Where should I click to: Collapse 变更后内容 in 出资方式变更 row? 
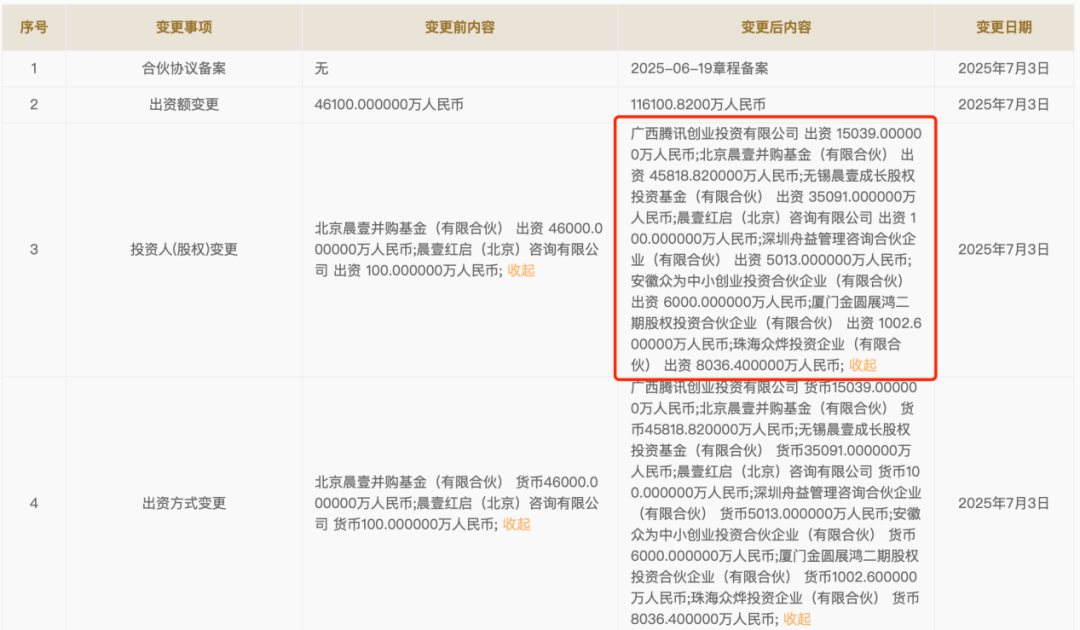point(797,619)
